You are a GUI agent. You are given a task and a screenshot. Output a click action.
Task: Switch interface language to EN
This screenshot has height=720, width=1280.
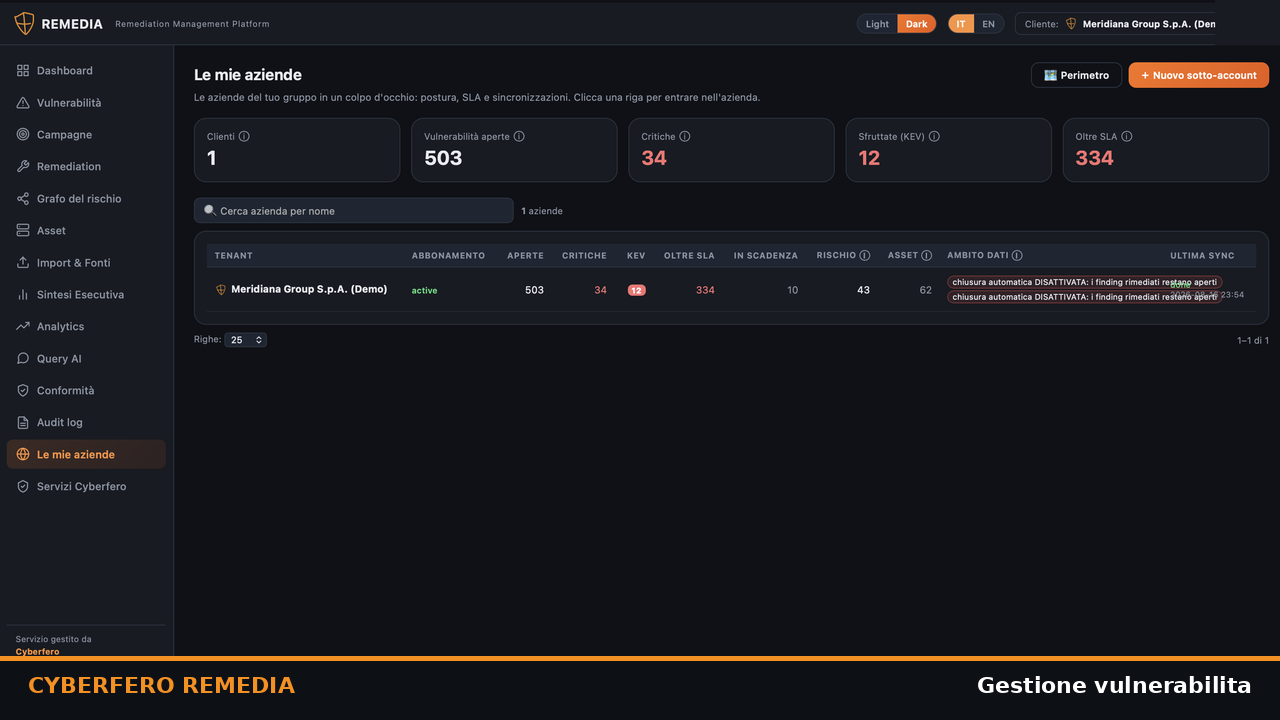989,24
